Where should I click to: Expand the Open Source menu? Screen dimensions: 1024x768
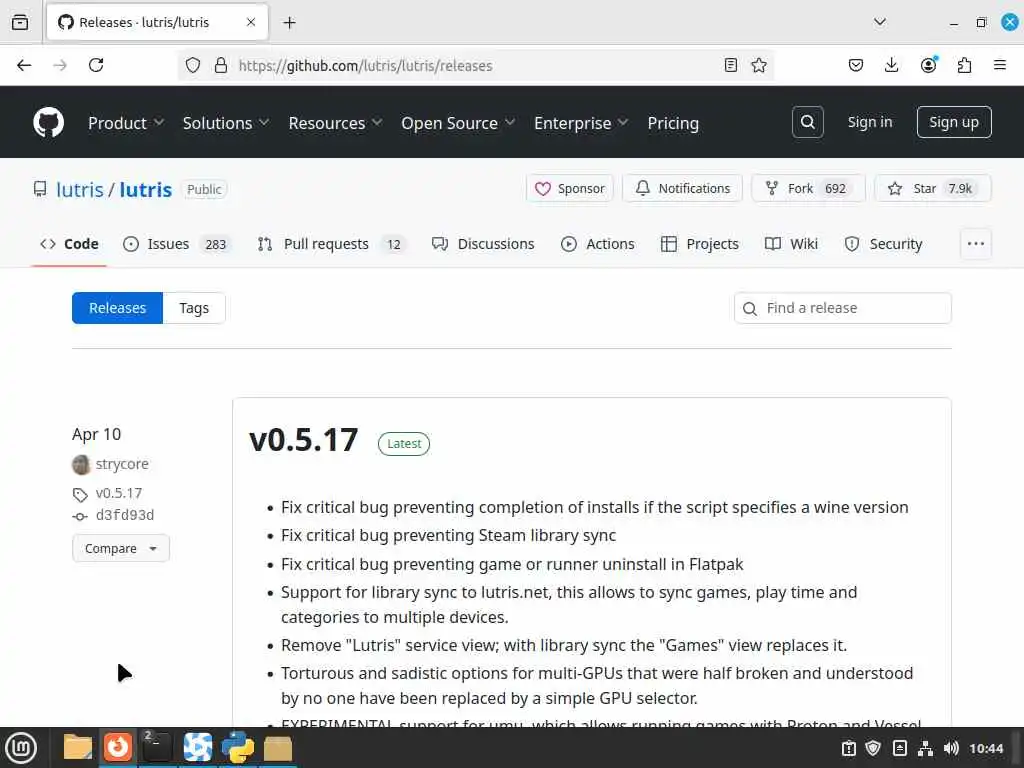[x=458, y=123]
